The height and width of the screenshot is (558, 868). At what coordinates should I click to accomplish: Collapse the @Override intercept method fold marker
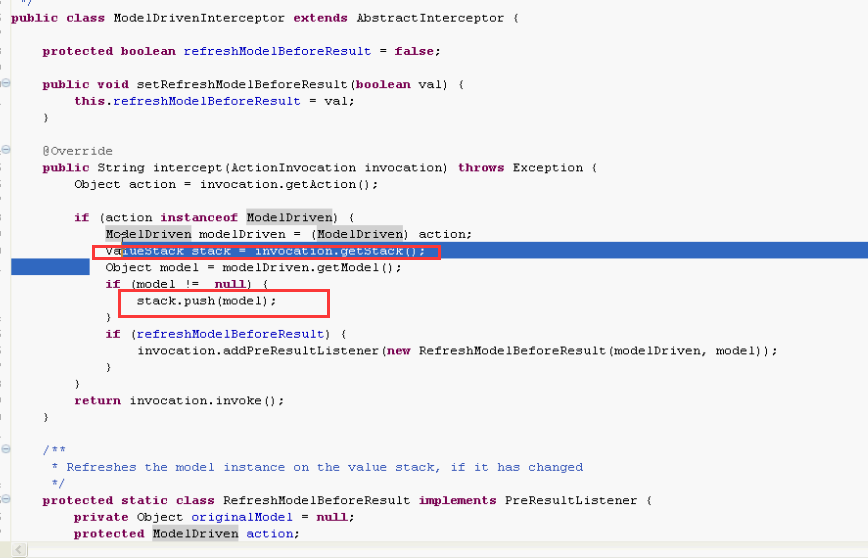(x=6, y=150)
